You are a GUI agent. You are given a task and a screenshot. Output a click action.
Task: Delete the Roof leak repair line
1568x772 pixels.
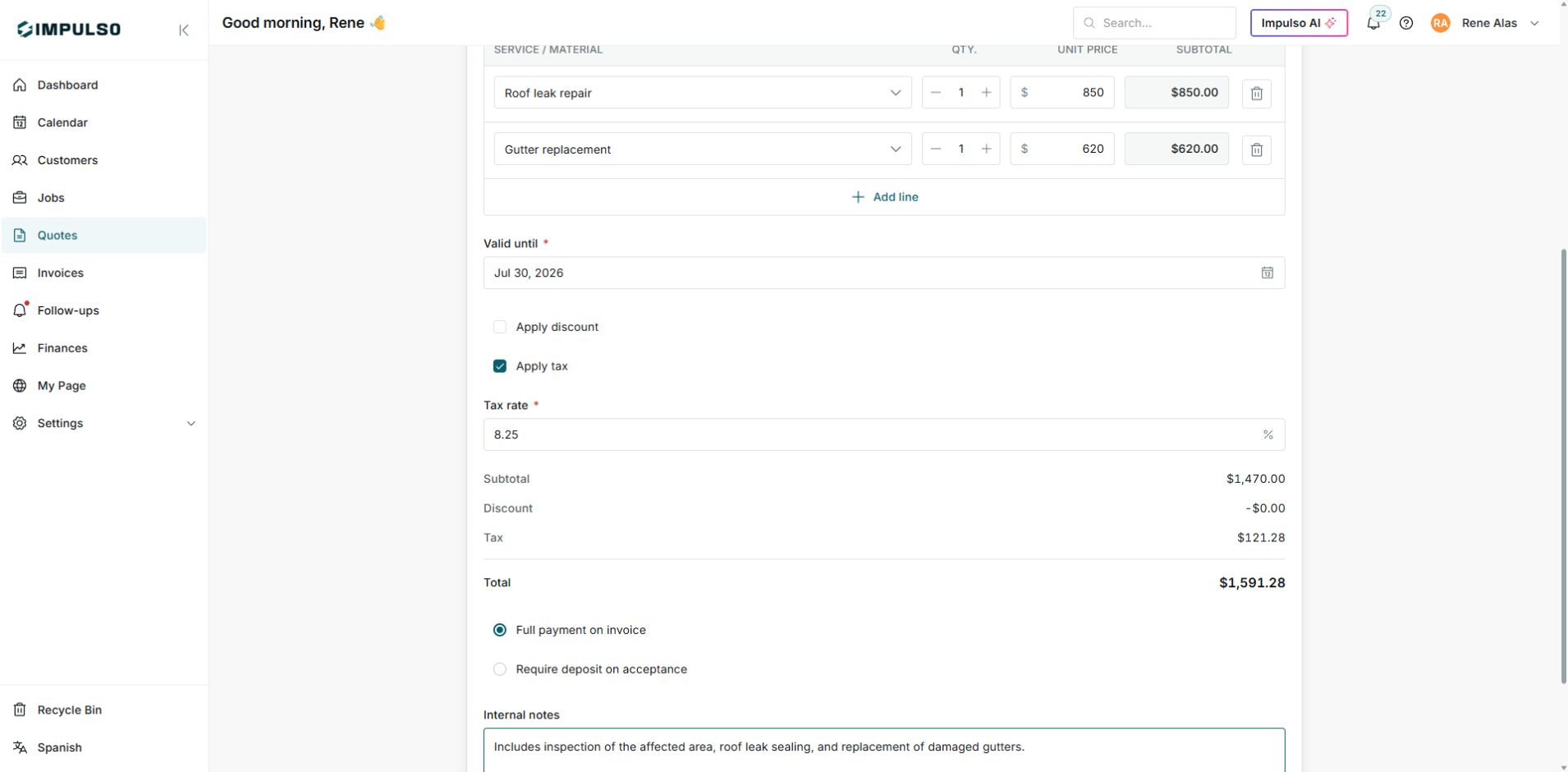click(1256, 93)
